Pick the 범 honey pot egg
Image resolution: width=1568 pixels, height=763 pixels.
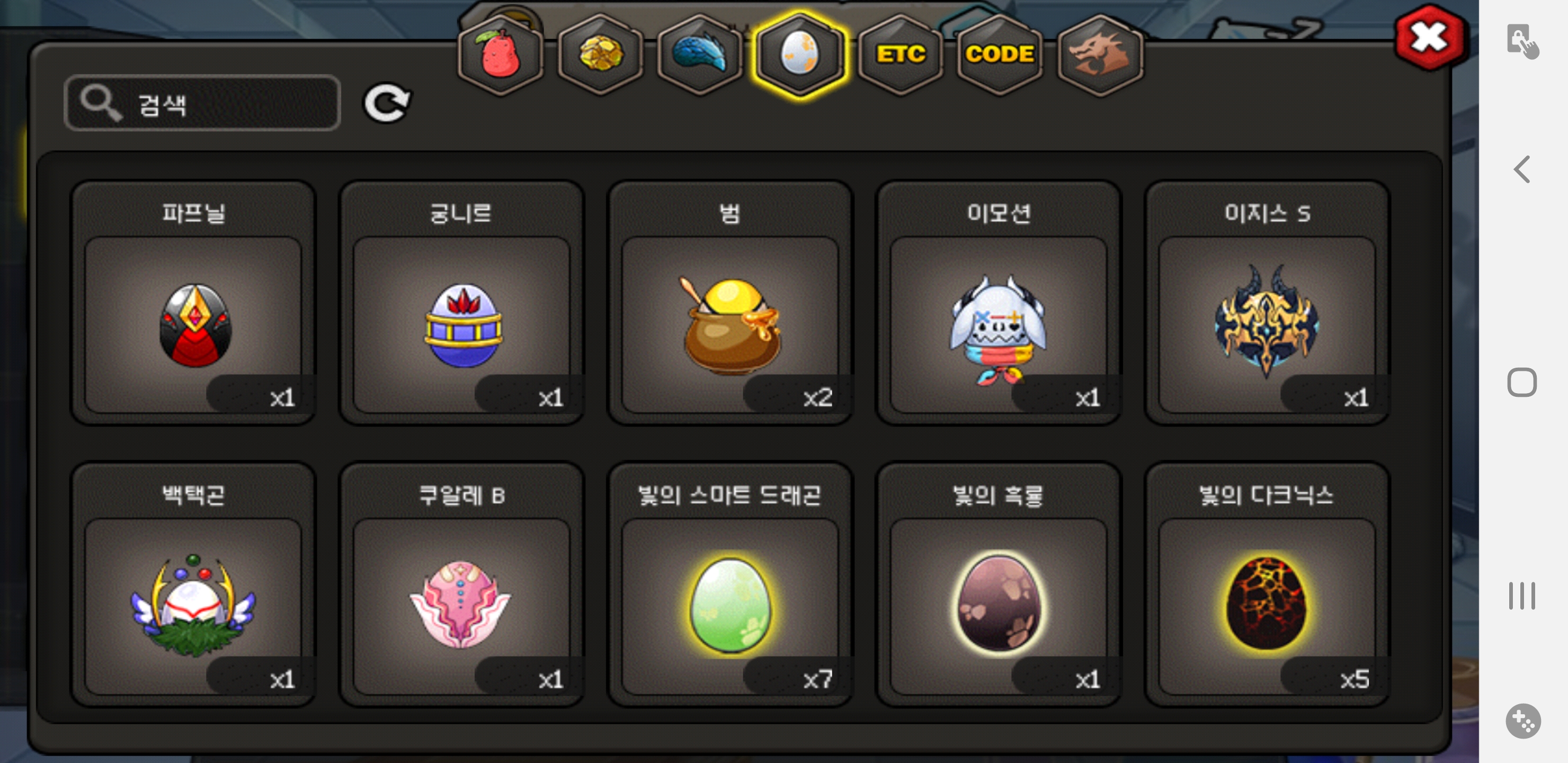[x=730, y=303]
